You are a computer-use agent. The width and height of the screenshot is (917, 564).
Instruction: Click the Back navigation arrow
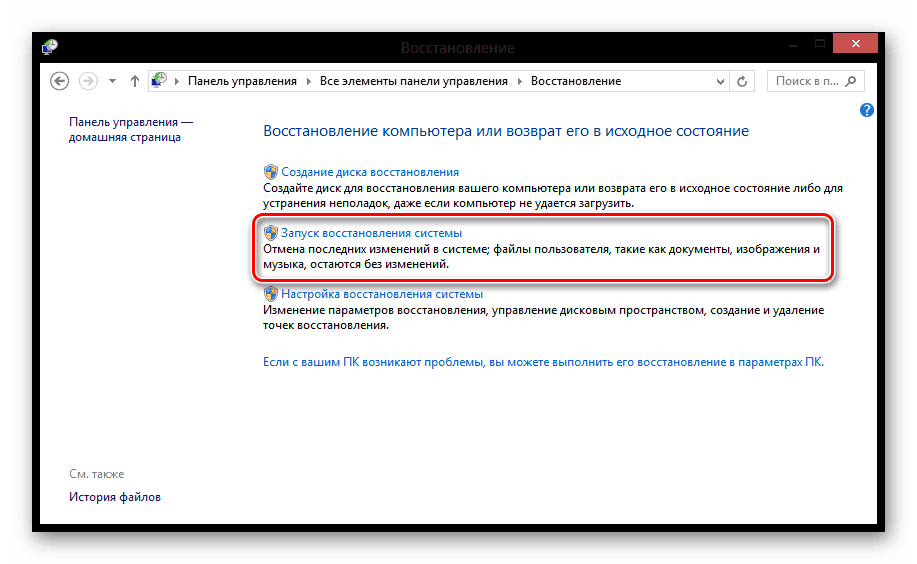pyautogui.click(x=60, y=81)
